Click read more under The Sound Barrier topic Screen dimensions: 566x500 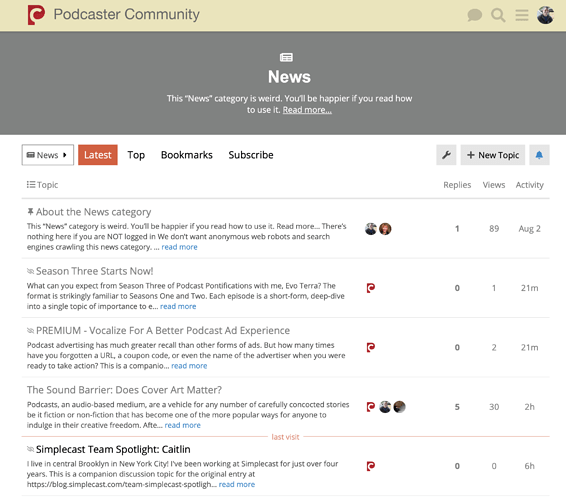click(182, 425)
